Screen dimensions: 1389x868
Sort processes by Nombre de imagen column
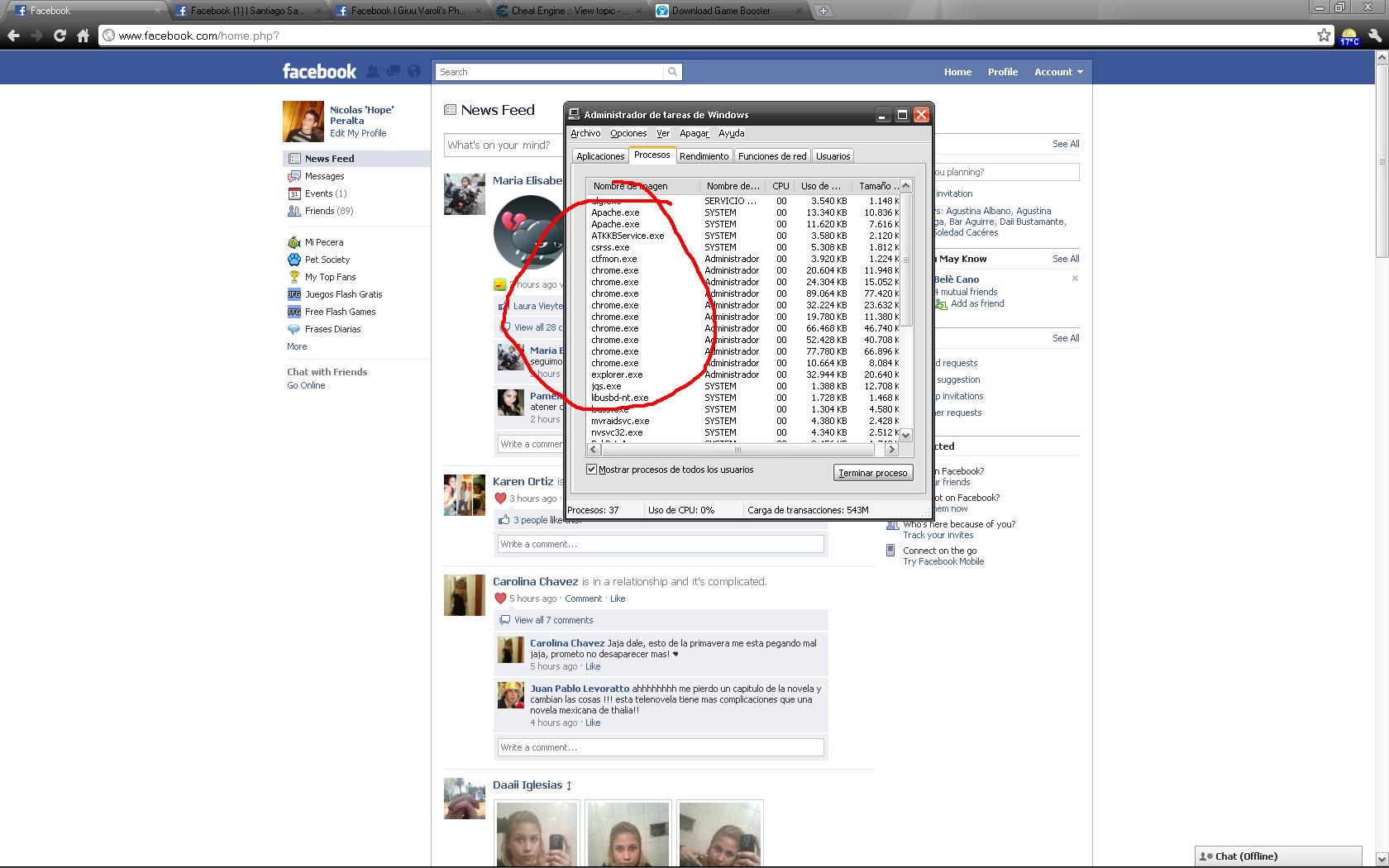point(643,186)
